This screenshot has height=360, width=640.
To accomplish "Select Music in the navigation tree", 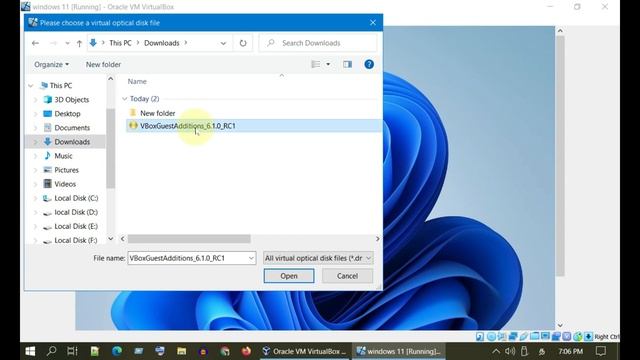I will pos(58,156).
